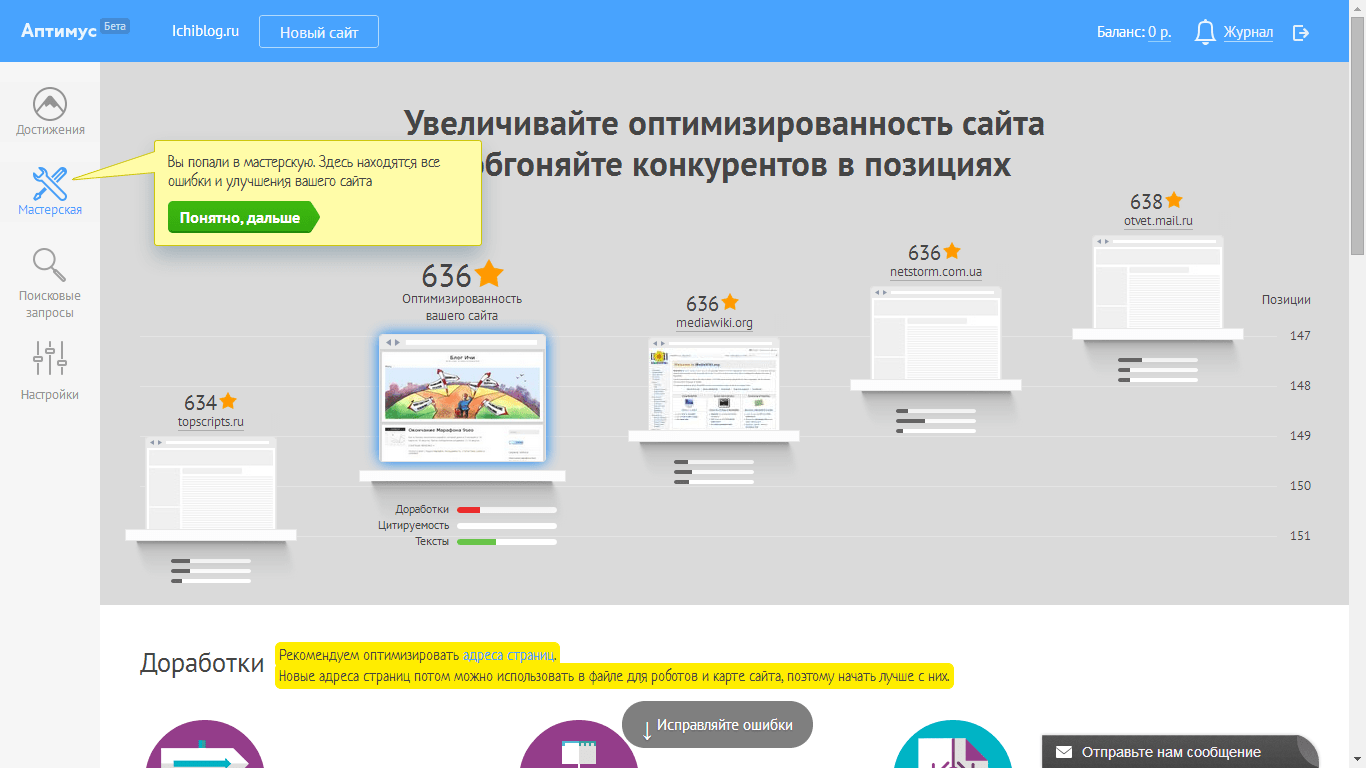The image size is (1366, 768).
Task: Click the Новый сайт button
Action: point(319,32)
